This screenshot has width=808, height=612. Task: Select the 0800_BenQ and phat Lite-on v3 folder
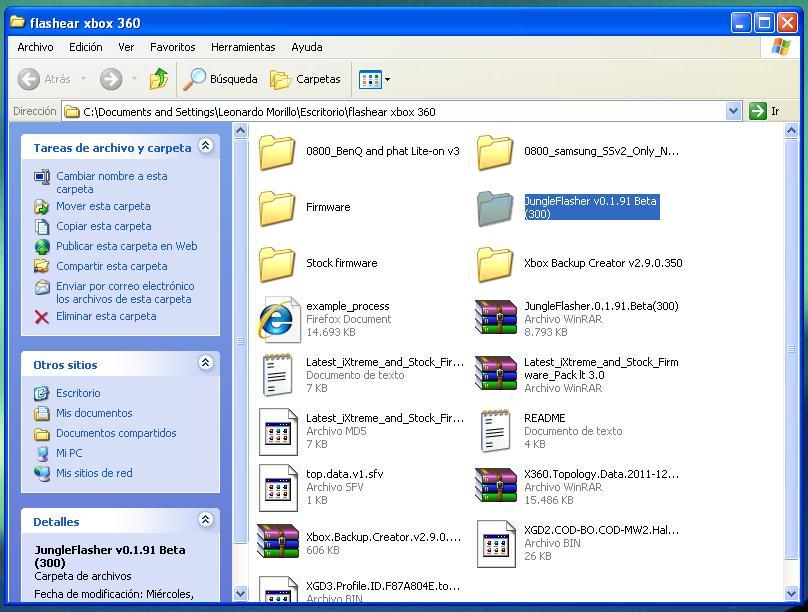pyautogui.click(x=359, y=151)
